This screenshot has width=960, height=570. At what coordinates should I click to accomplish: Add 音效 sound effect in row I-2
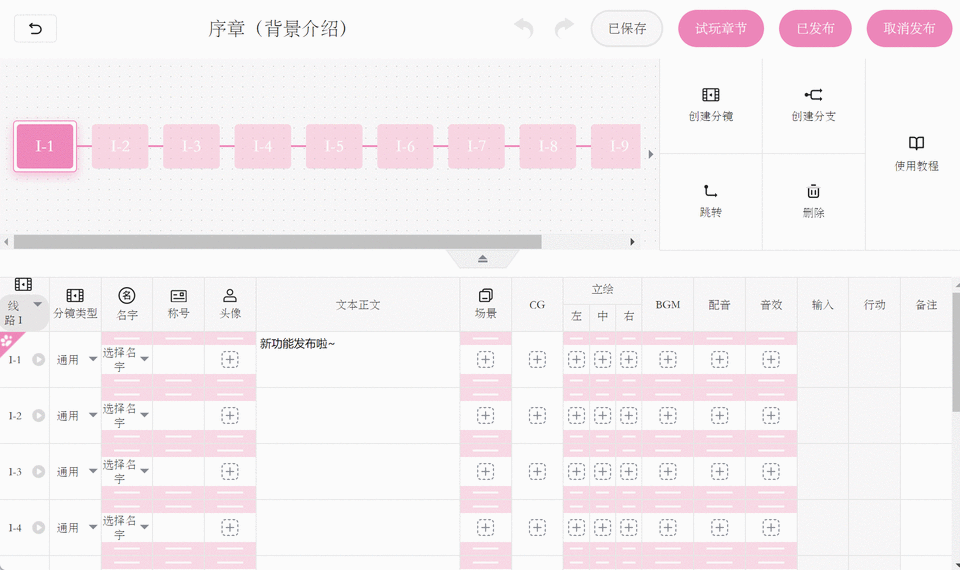coord(771,416)
